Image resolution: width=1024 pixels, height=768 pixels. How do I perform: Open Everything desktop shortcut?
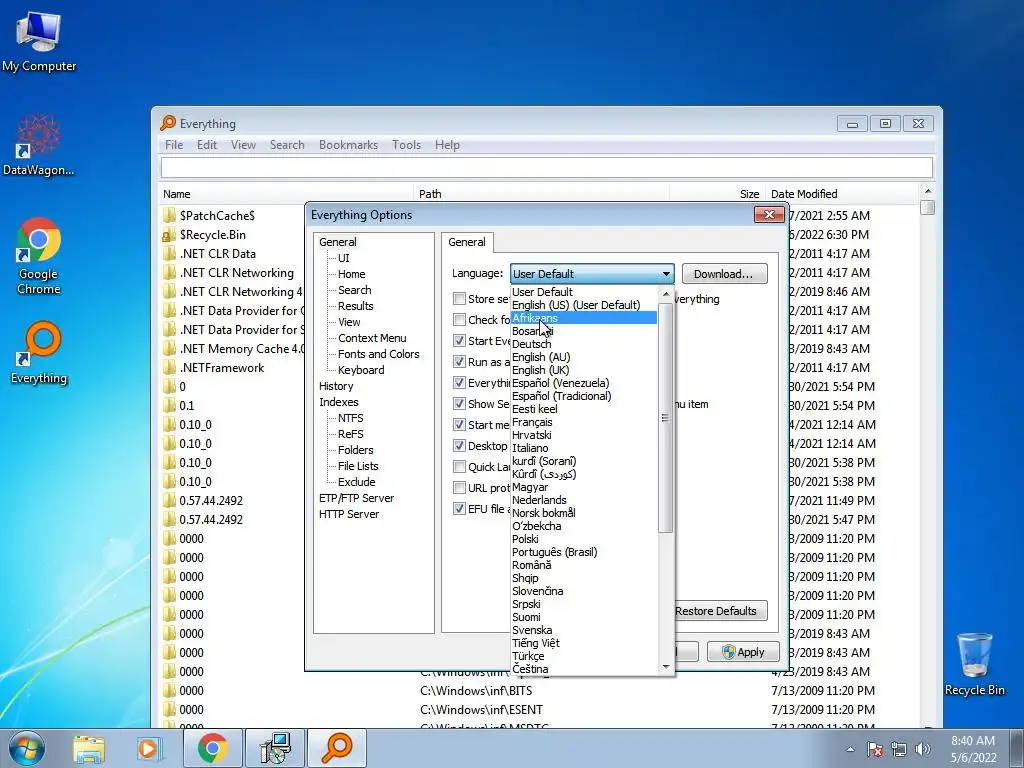[39, 353]
